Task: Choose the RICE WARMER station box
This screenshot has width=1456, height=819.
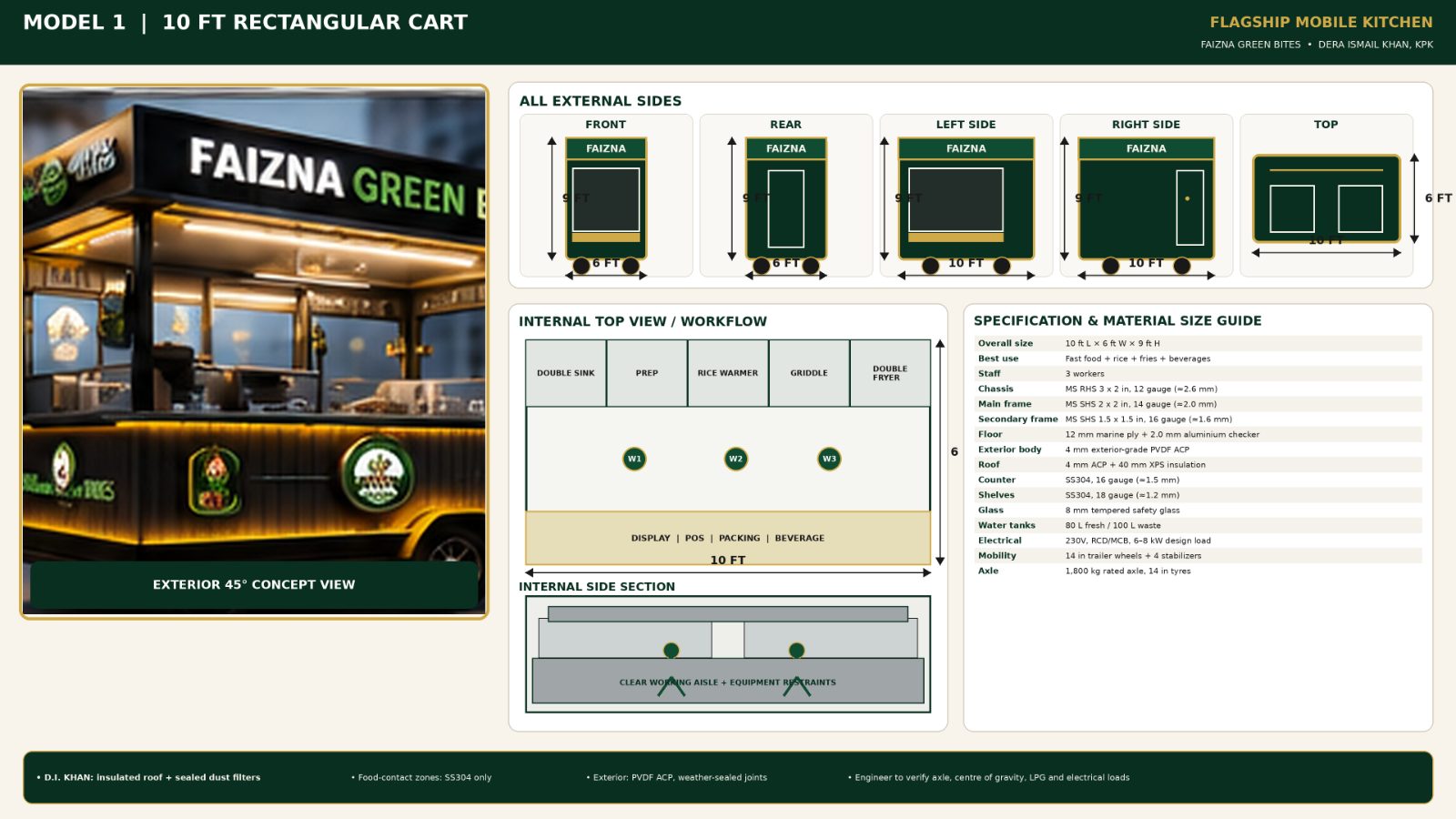Action: pos(728,373)
